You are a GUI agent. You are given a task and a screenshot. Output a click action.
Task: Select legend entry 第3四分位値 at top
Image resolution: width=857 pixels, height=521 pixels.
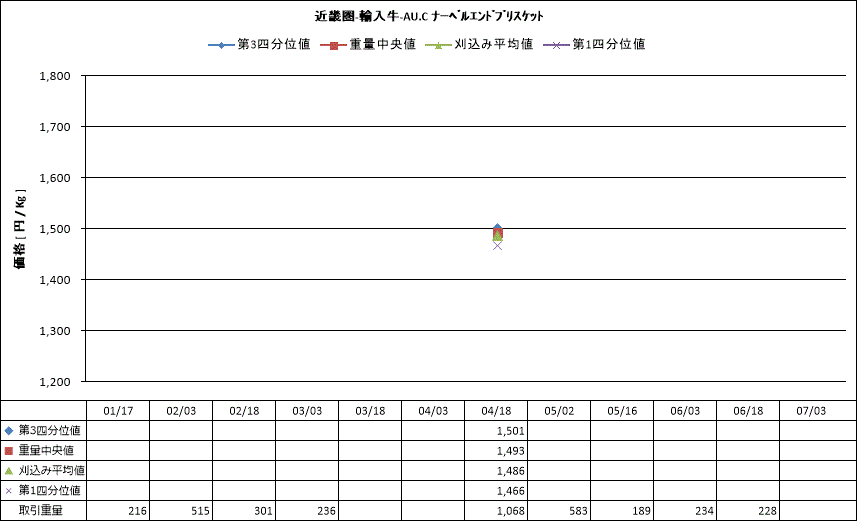pos(260,44)
